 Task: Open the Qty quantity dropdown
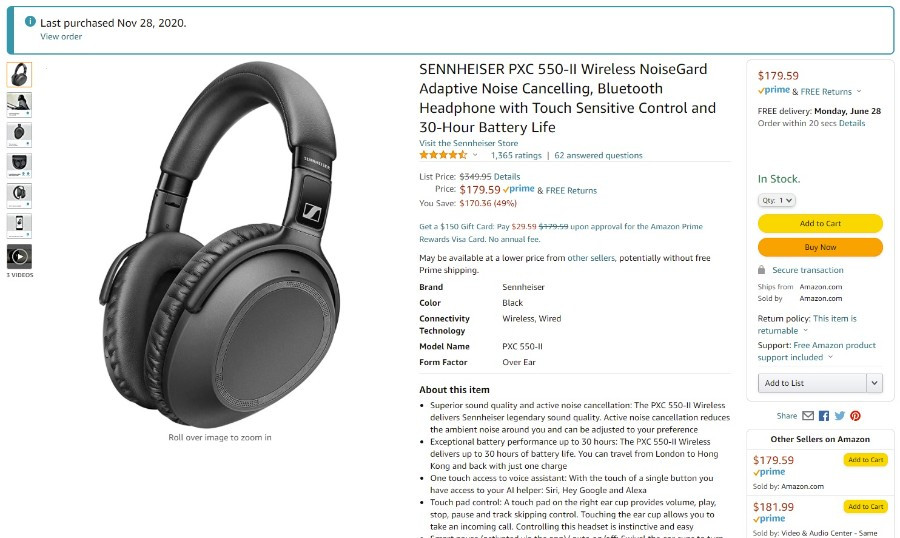(x=777, y=200)
